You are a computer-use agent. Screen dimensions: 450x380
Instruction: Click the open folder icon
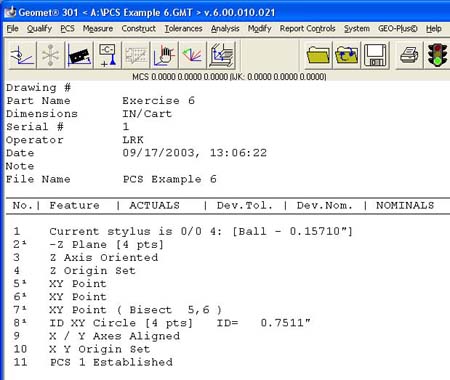point(318,55)
